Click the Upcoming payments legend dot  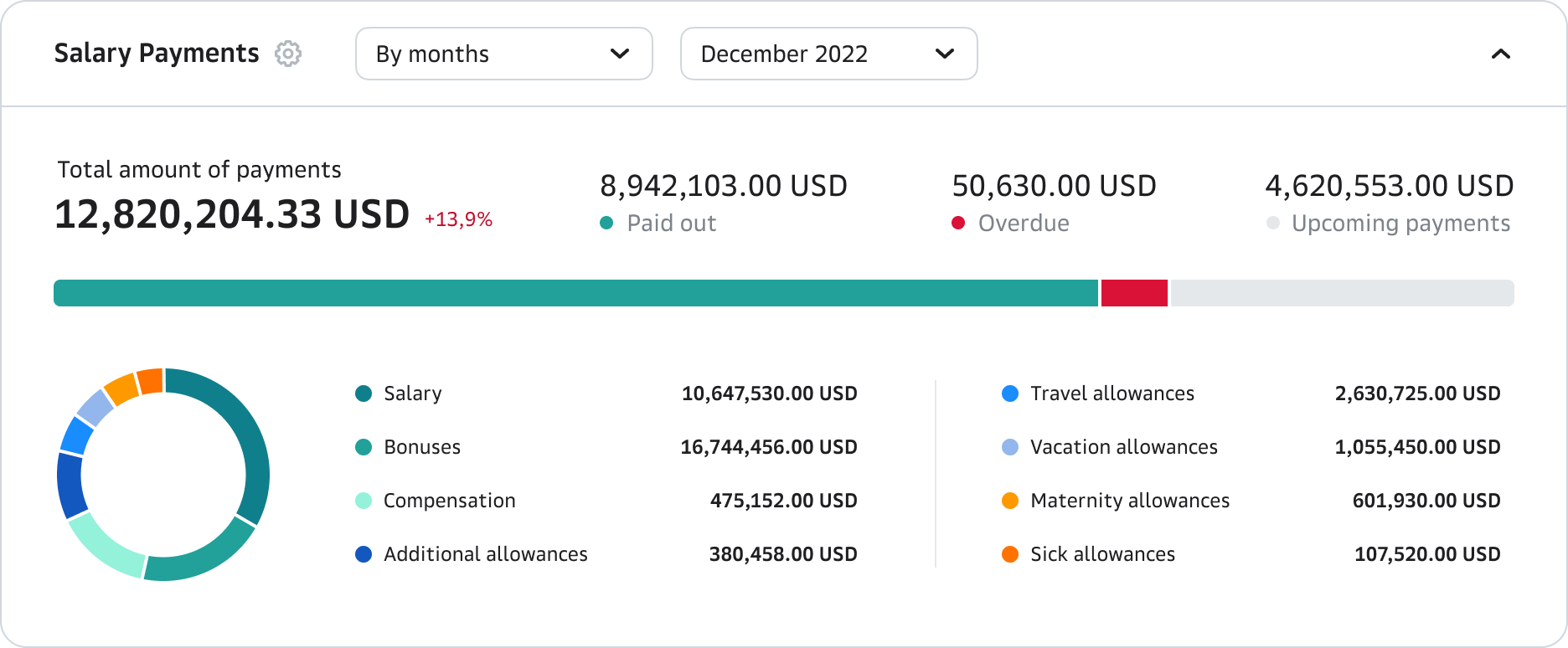(x=1273, y=223)
